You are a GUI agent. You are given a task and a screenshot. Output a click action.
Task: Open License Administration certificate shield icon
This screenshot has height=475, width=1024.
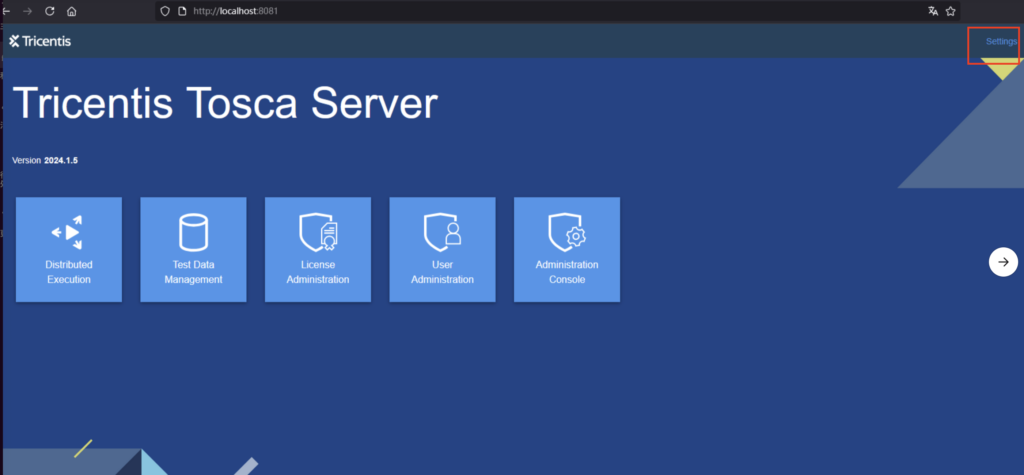pos(317,232)
